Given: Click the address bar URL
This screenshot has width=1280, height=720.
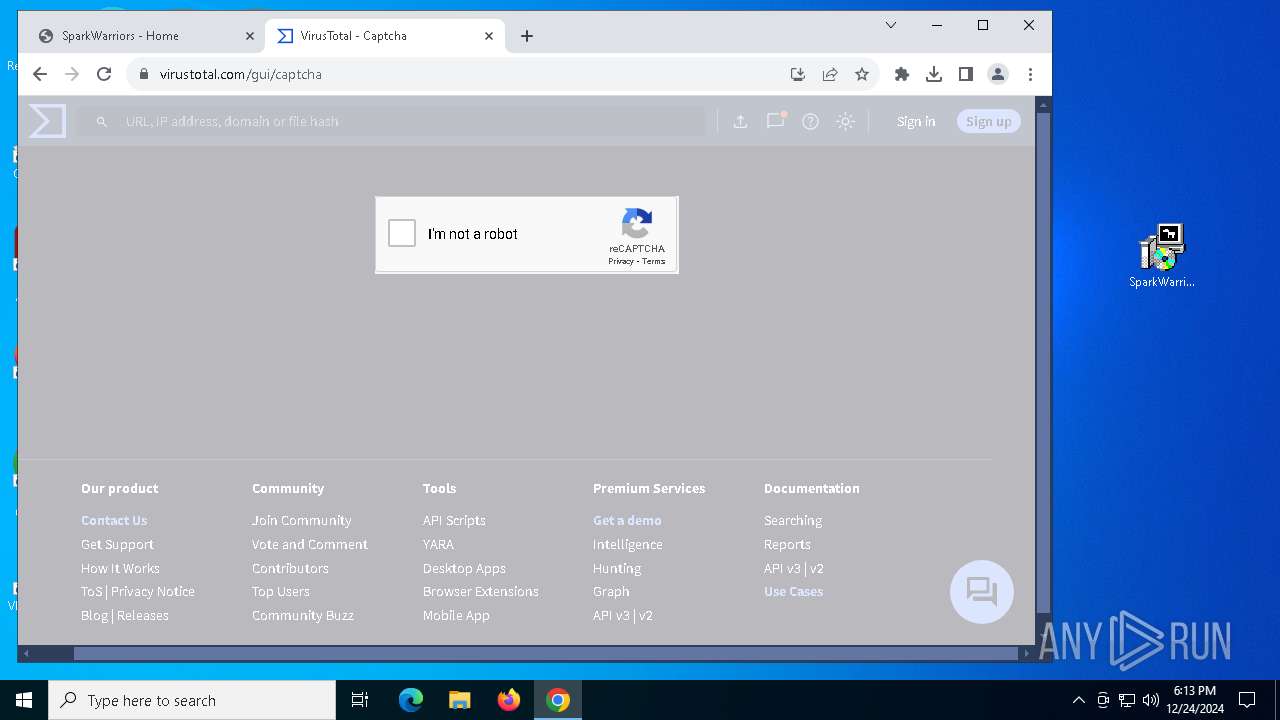Looking at the screenshot, I should (241, 74).
